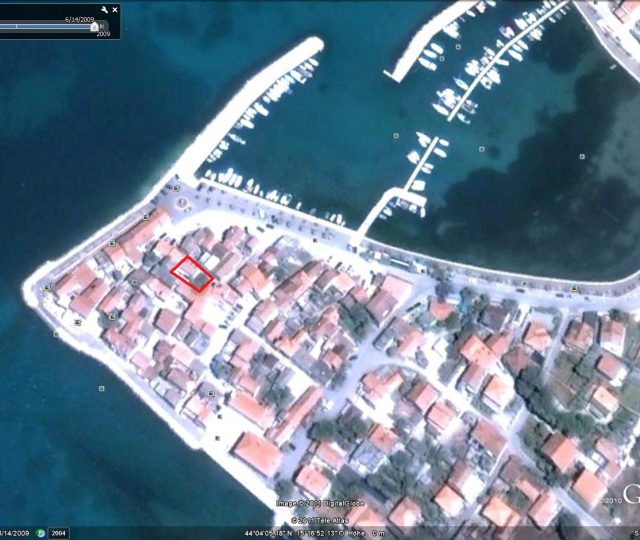
Task: Open photo icon in the sea southwest of town
Action: pyautogui.click(x=101, y=387)
